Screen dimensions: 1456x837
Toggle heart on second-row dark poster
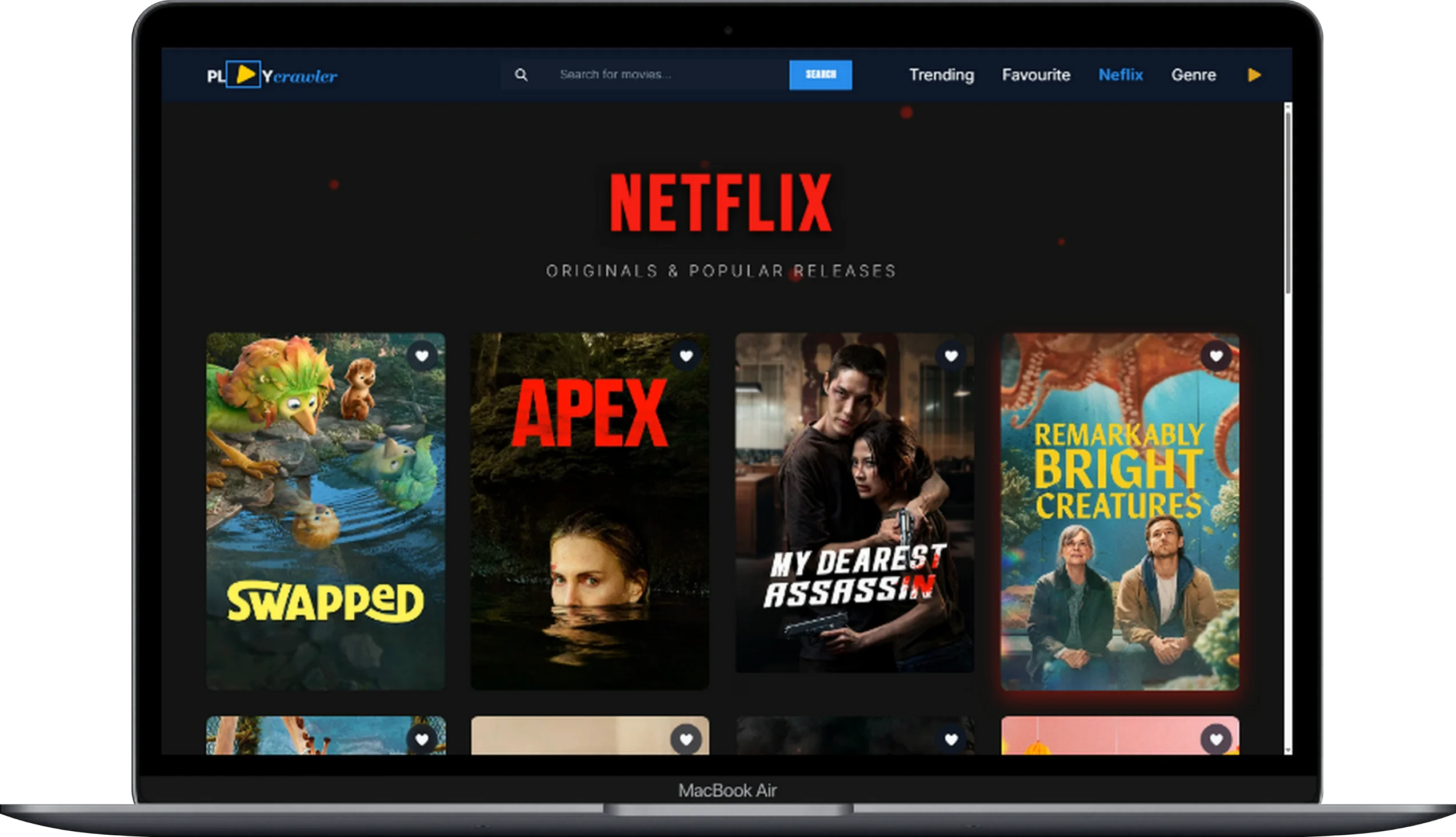(x=951, y=739)
